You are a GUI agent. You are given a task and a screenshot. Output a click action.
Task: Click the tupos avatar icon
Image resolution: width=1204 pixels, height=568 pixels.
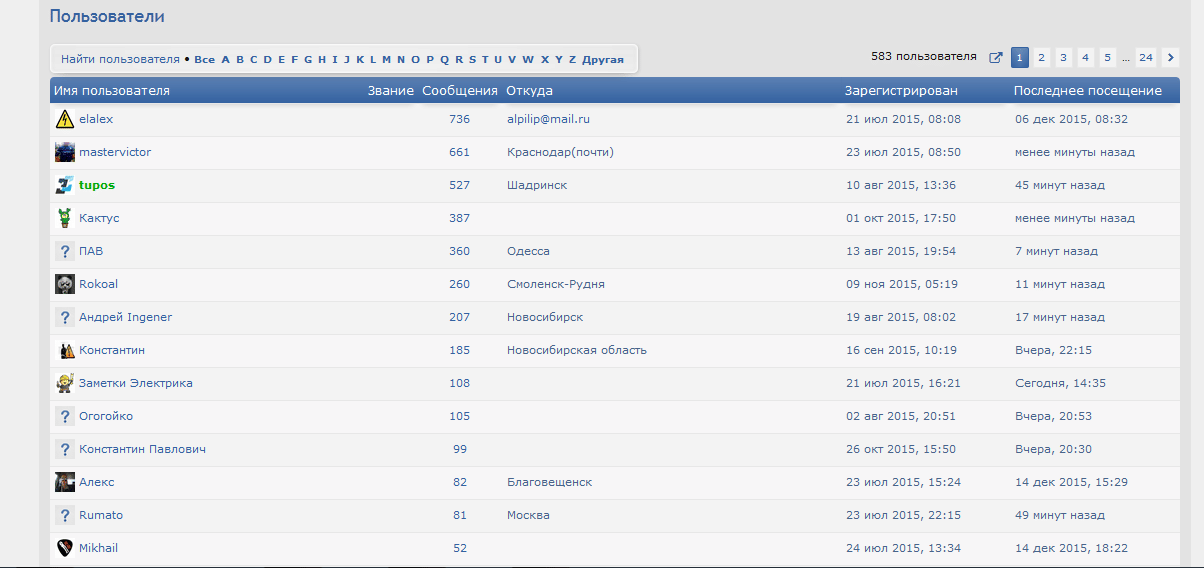point(65,186)
